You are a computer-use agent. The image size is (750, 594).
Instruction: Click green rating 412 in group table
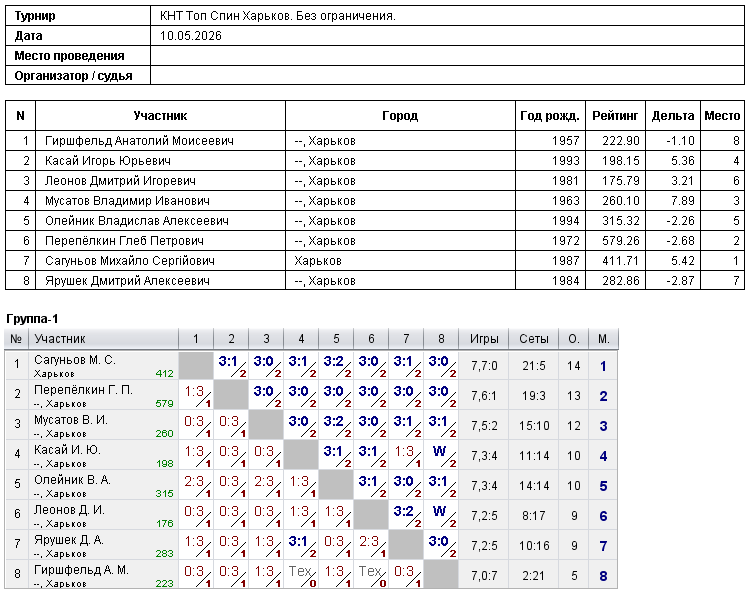point(164,374)
